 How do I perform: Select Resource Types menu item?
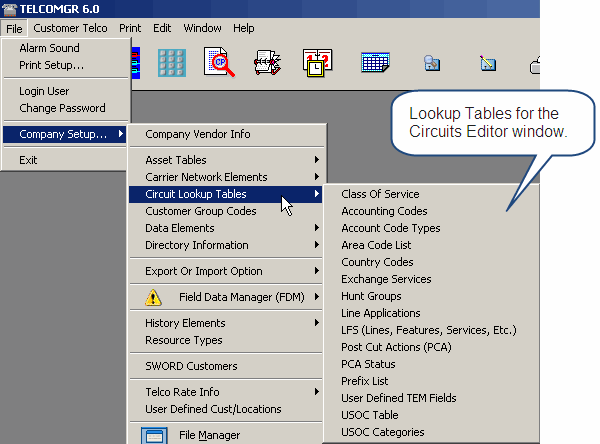click(x=226, y=340)
